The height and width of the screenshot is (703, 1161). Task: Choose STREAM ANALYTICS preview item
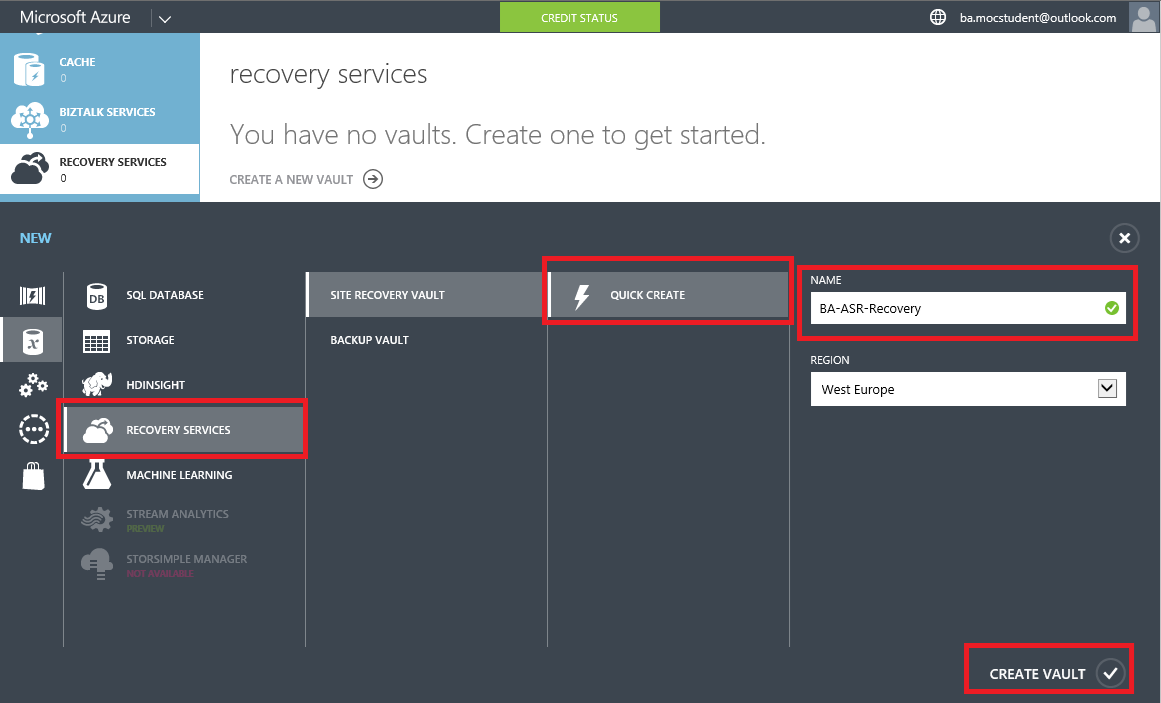tap(184, 520)
